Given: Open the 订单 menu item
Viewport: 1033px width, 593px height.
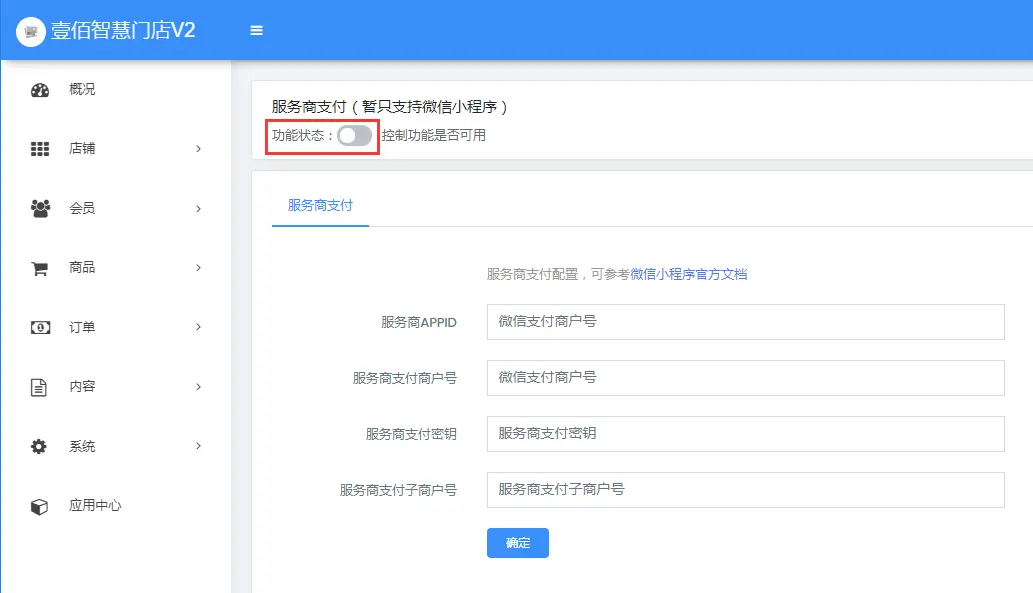Looking at the screenshot, I should [x=83, y=327].
